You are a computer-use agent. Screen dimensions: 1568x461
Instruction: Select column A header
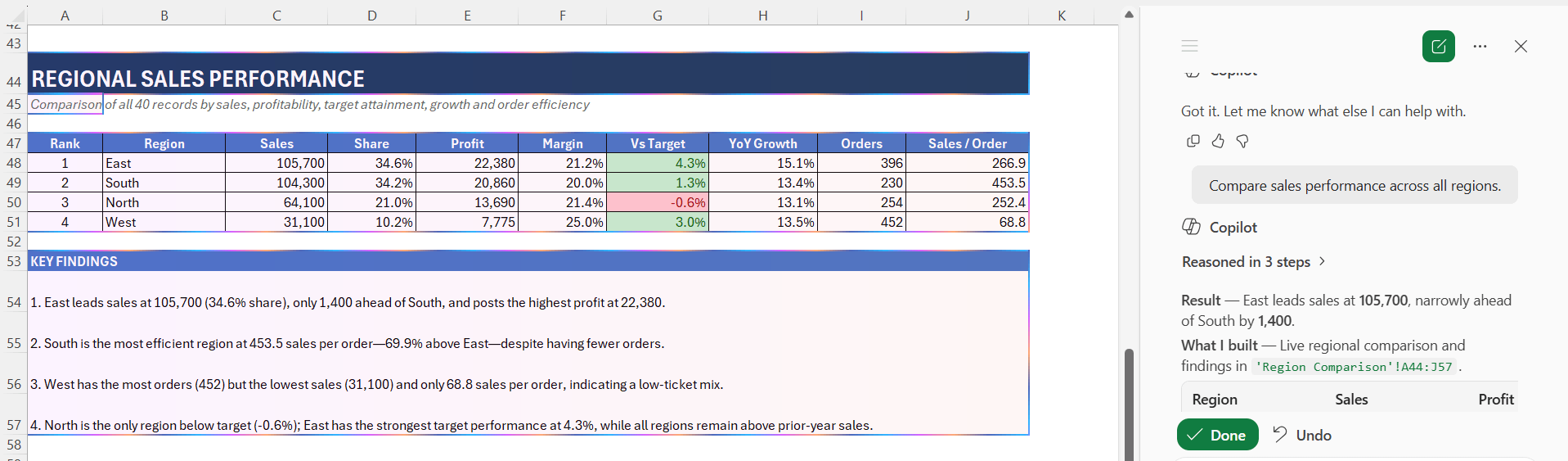[x=65, y=15]
